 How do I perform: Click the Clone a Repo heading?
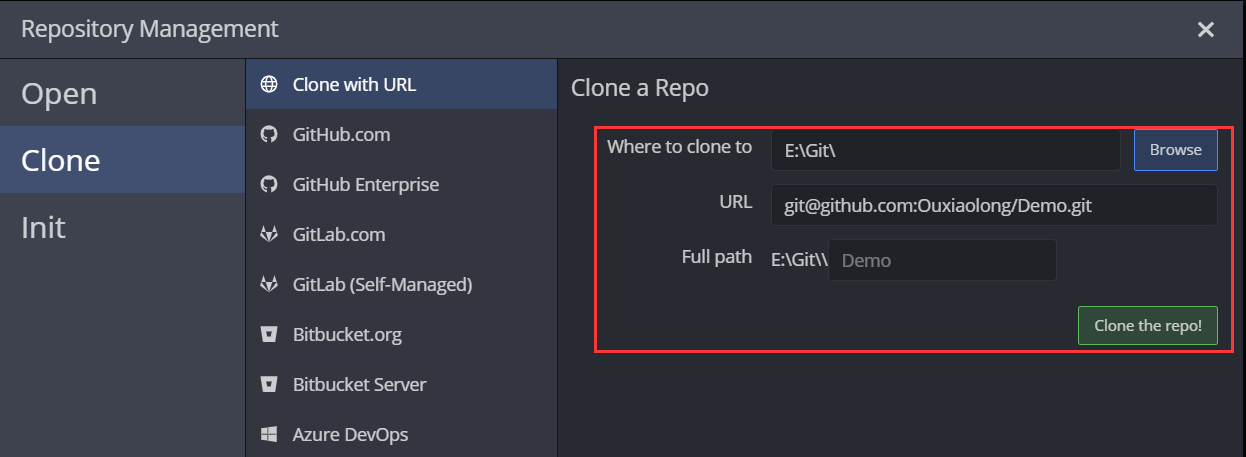click(640, 88)
